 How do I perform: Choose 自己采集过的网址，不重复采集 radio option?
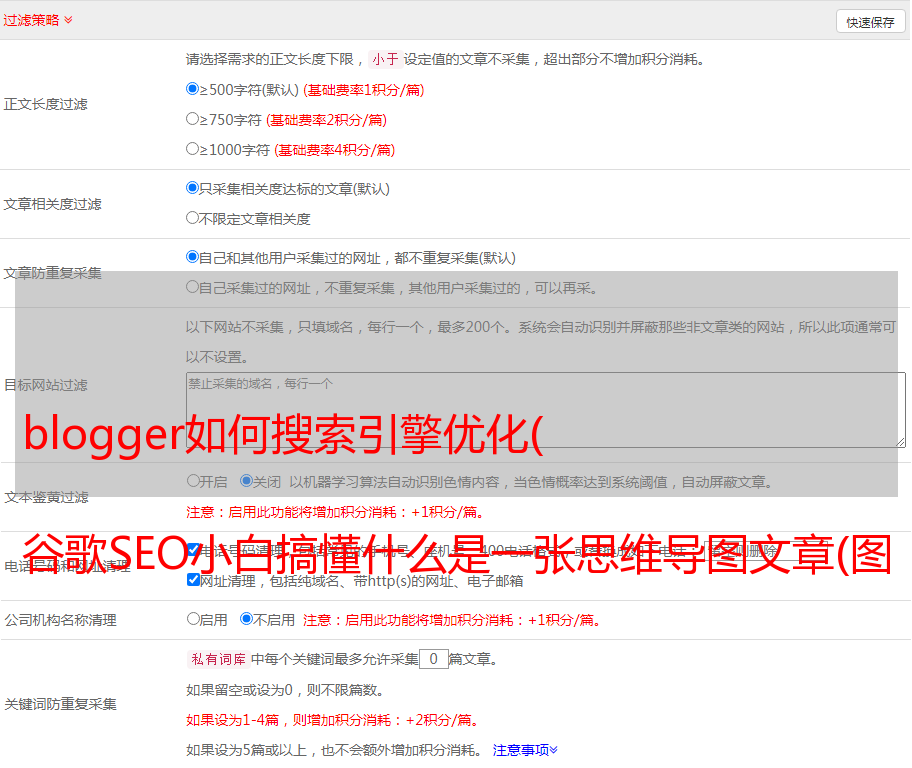192,287
